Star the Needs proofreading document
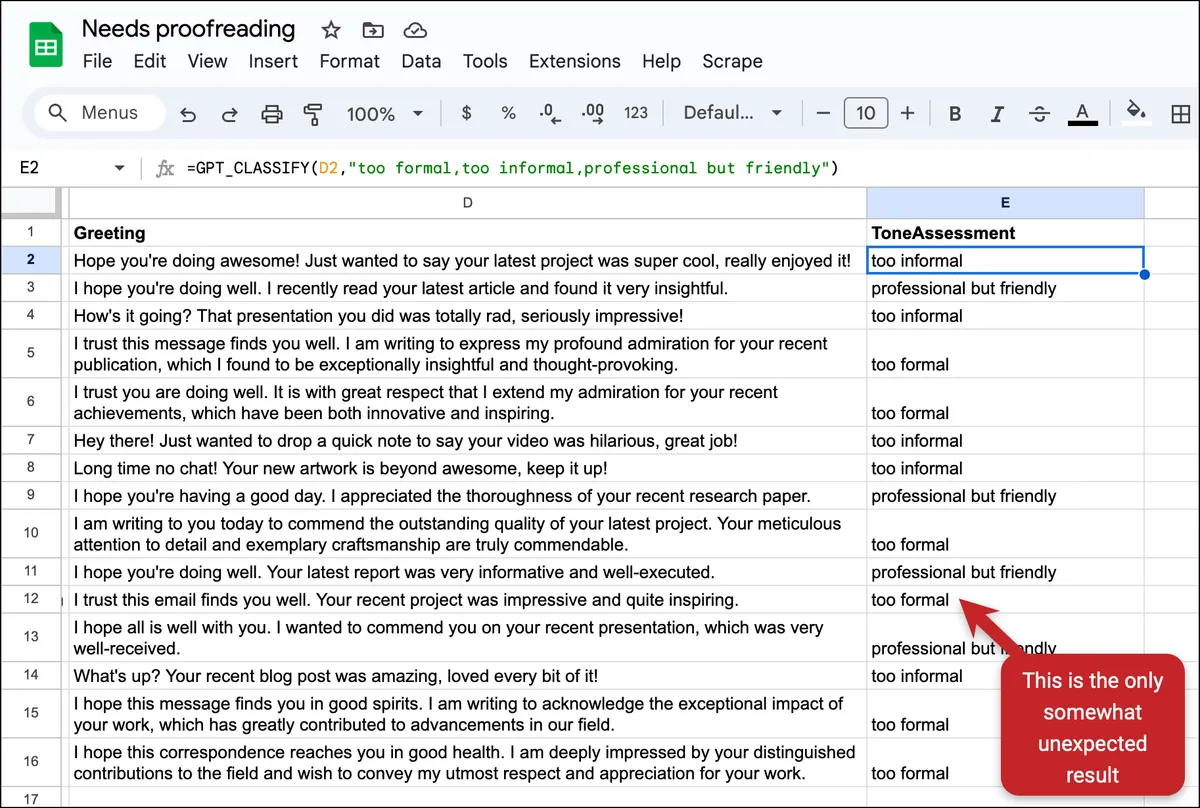 pyautogui.click(x=330, y=30)
